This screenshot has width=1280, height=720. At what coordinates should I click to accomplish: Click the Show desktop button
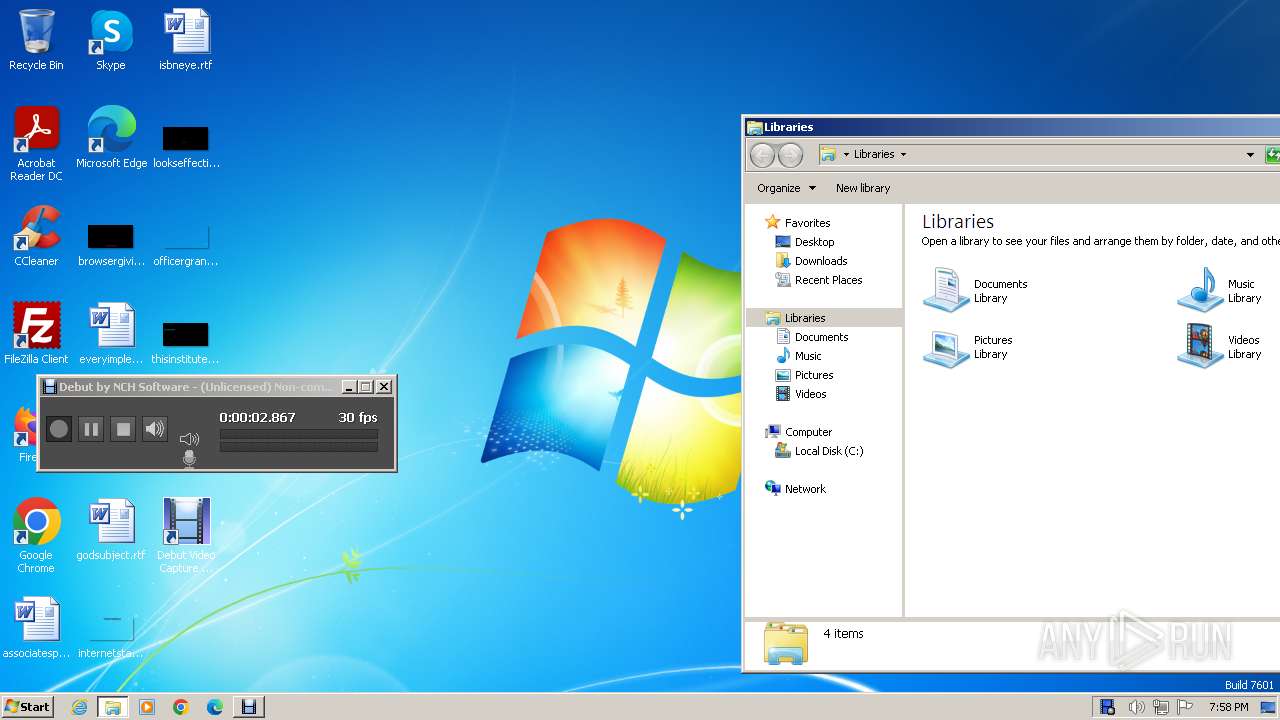pyautogui.click(x=1270, y=707)
